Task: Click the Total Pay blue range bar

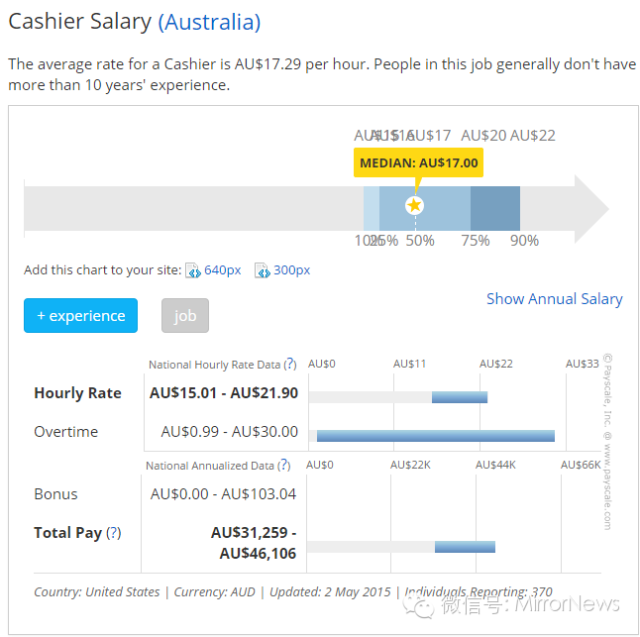Action: (465, 547)
